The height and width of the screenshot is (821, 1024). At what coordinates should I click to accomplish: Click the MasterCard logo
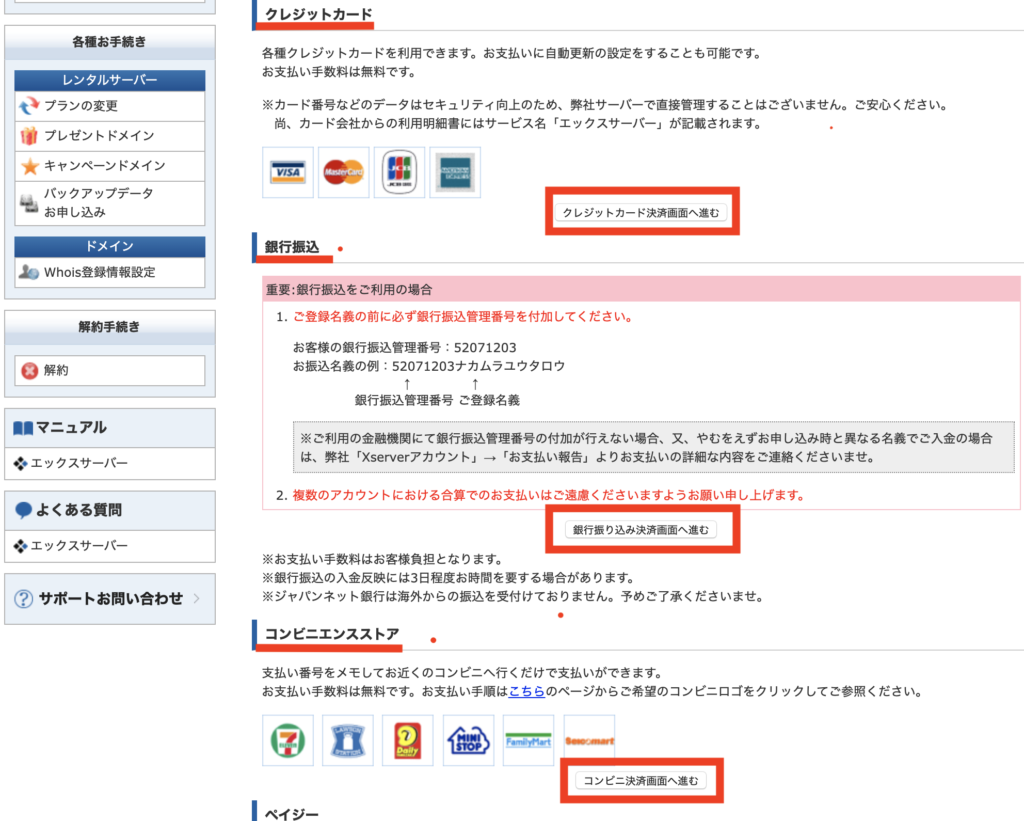(344, 172)
